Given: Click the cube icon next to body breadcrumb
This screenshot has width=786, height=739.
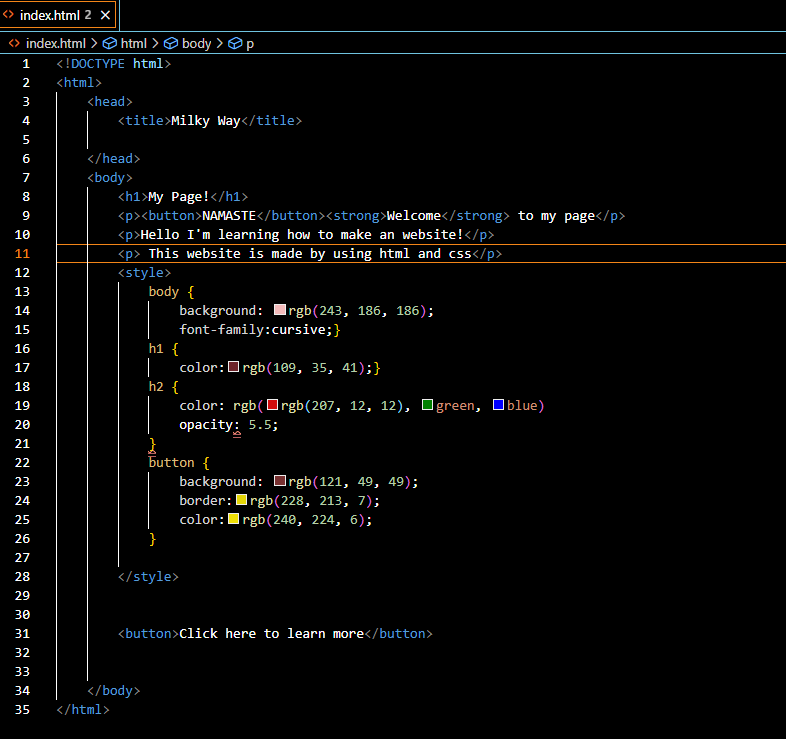Looking at the screenshot, I should (x=170, y=43).
